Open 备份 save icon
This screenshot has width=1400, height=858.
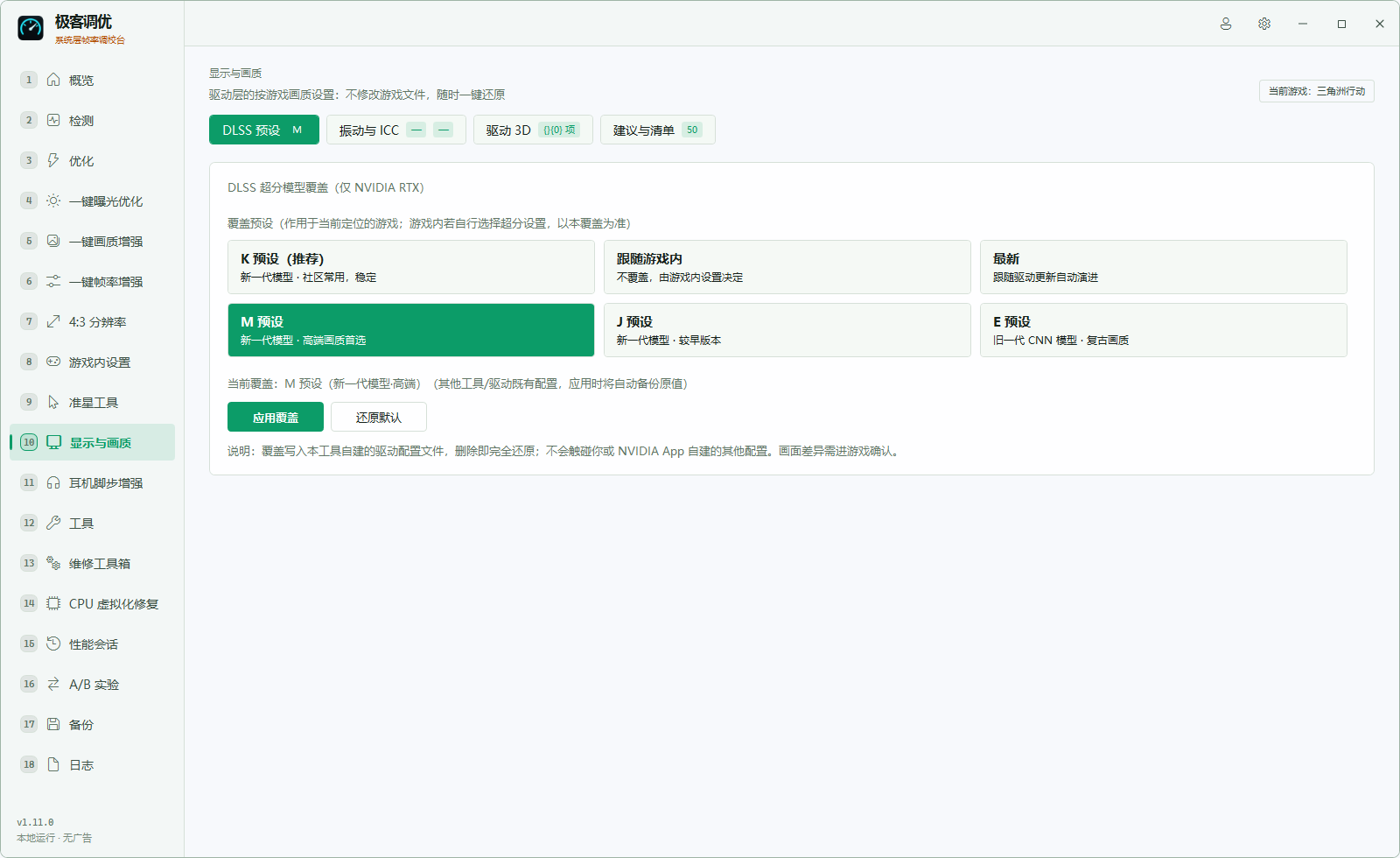[x=53, y=724]
